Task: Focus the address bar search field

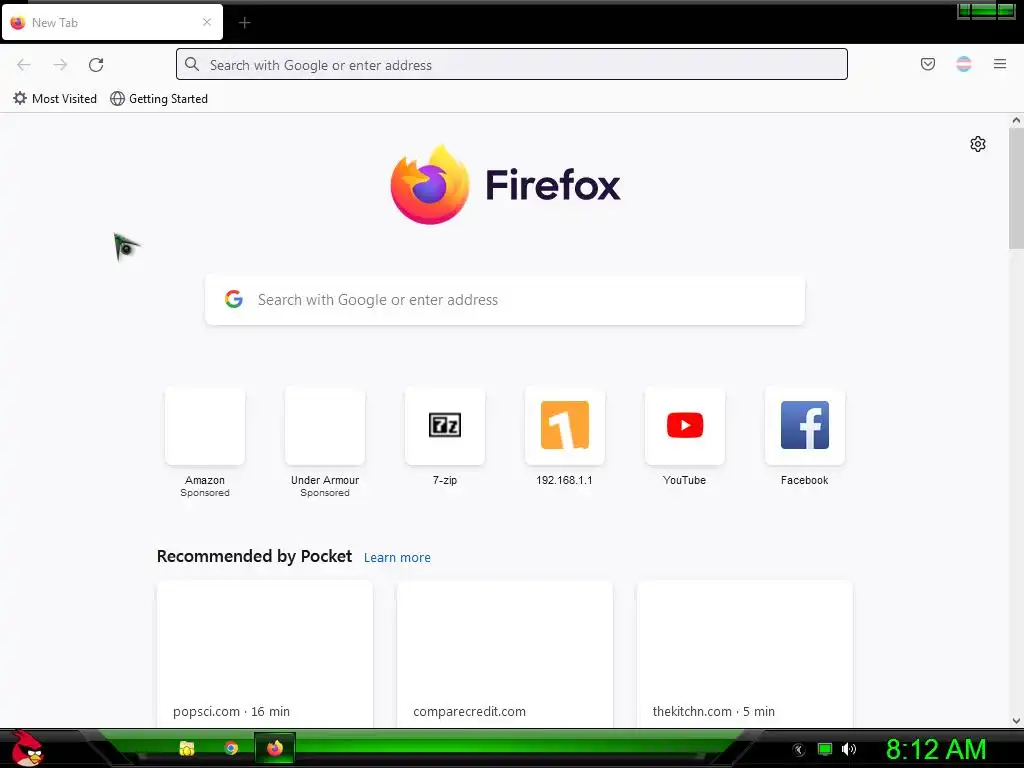Action: tap(512, 65)
